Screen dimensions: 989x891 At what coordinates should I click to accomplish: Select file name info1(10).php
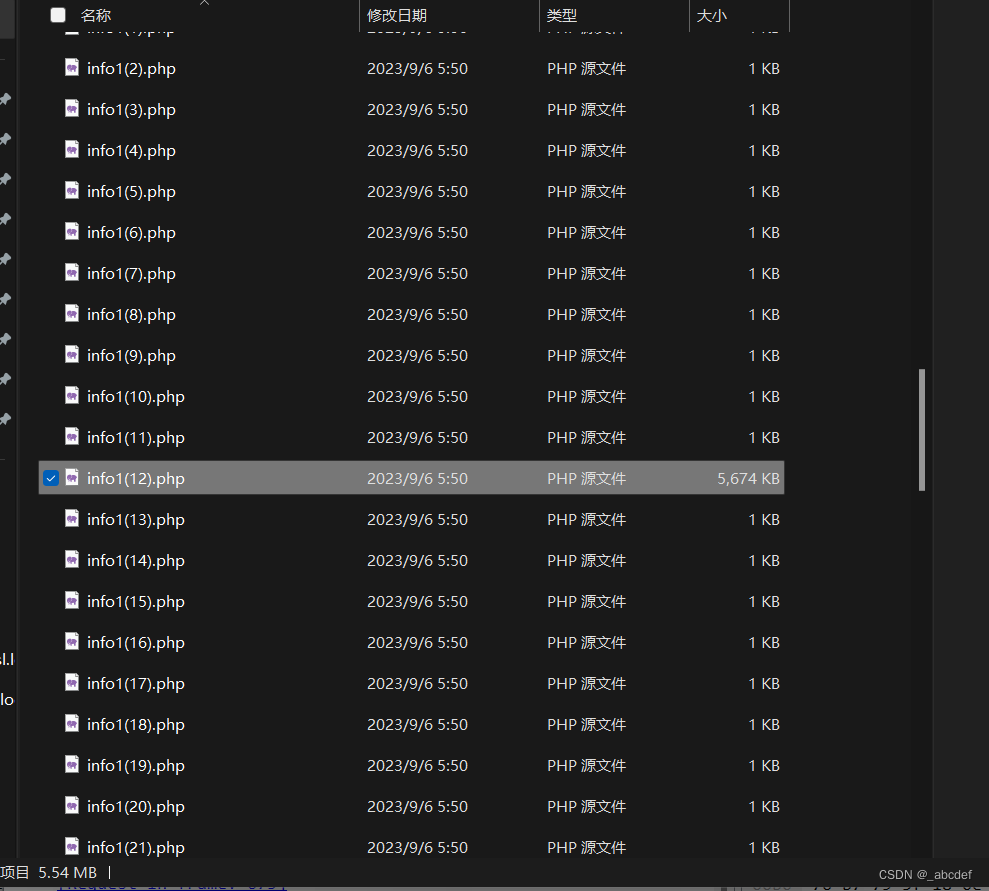click(136, 397)
